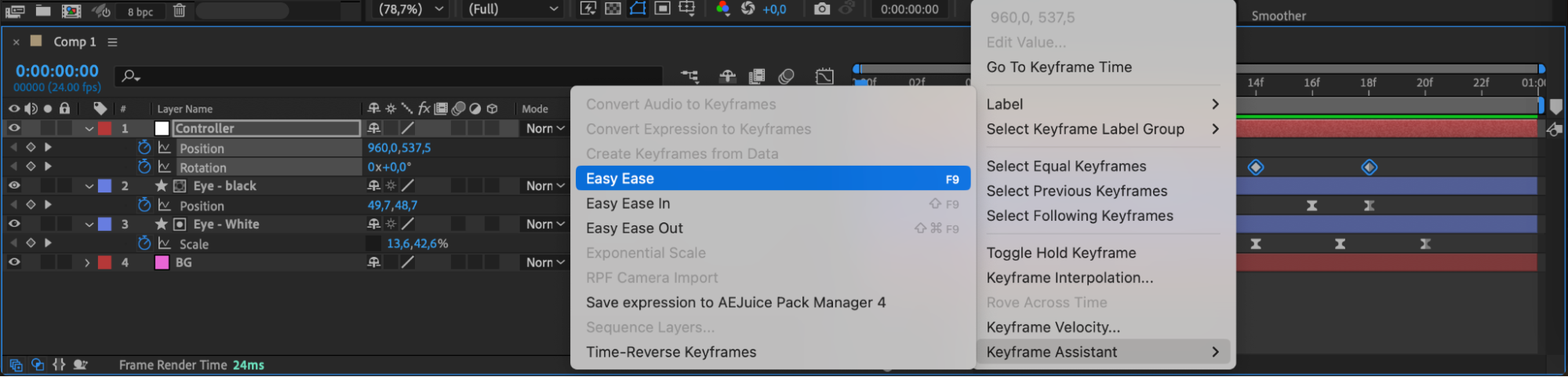Toggle visibility of Eye - White layer
1568x377 pixels.
14,224
